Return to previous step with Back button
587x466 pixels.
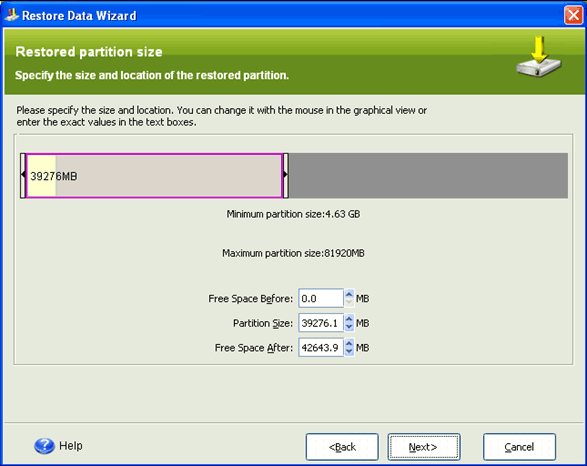point(342,447)
